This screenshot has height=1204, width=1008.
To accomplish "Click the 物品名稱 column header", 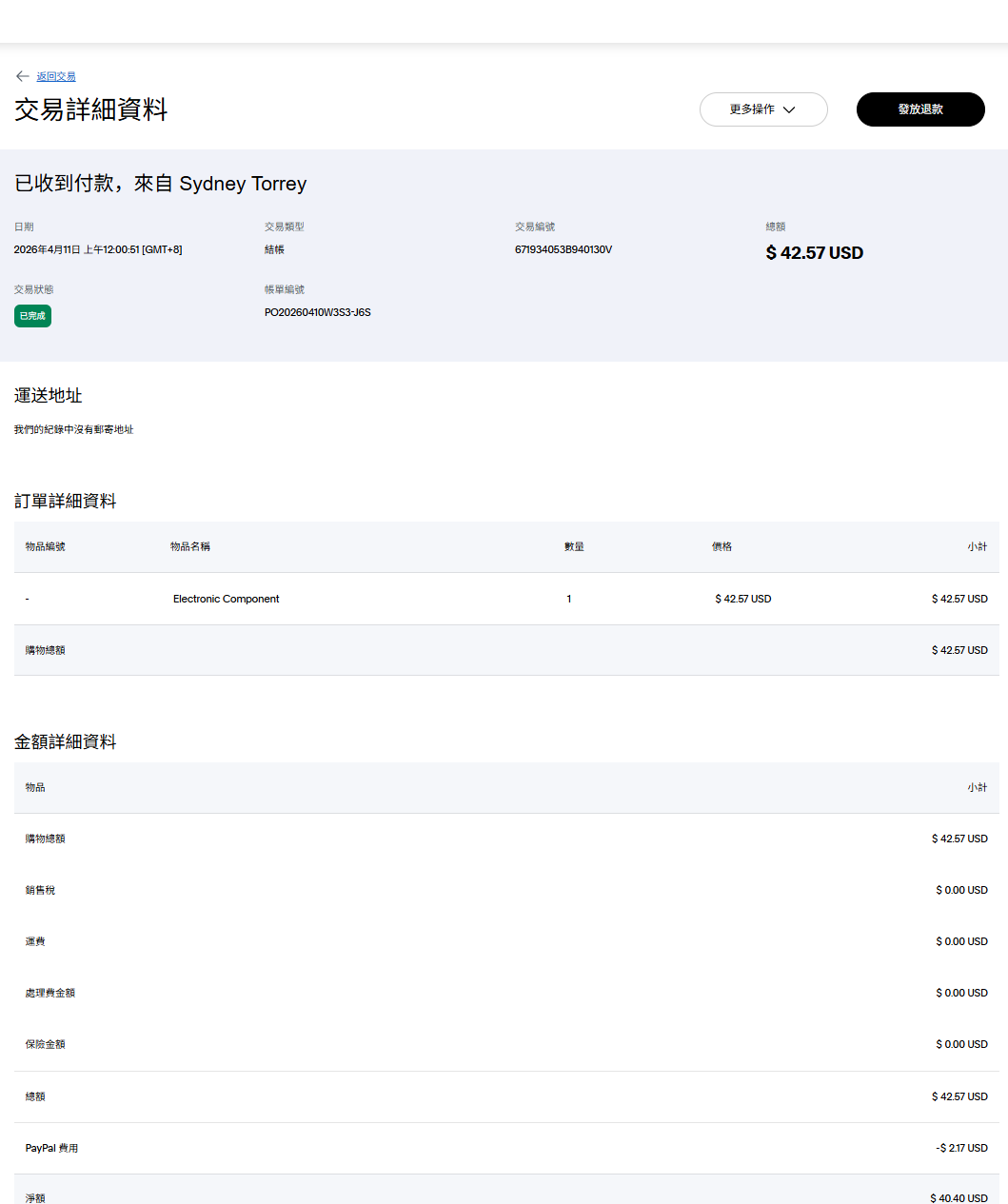I will pos(190,546).
